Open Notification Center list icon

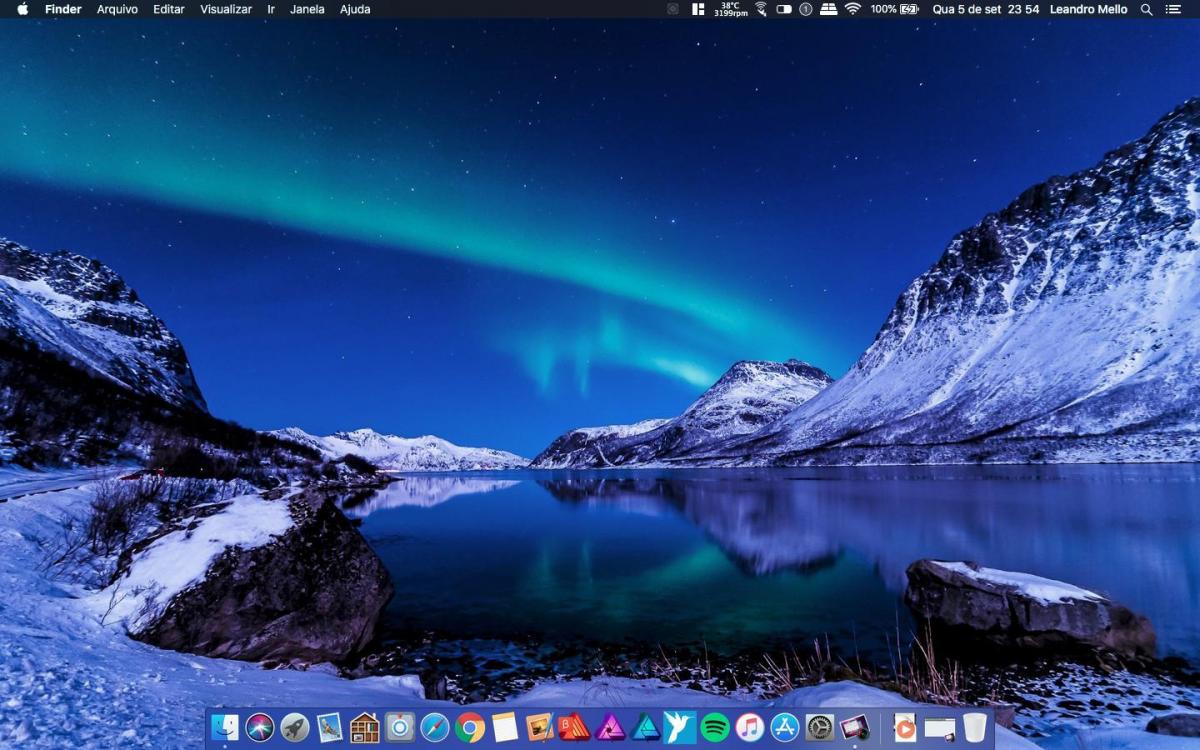[x=1174, y=9]
